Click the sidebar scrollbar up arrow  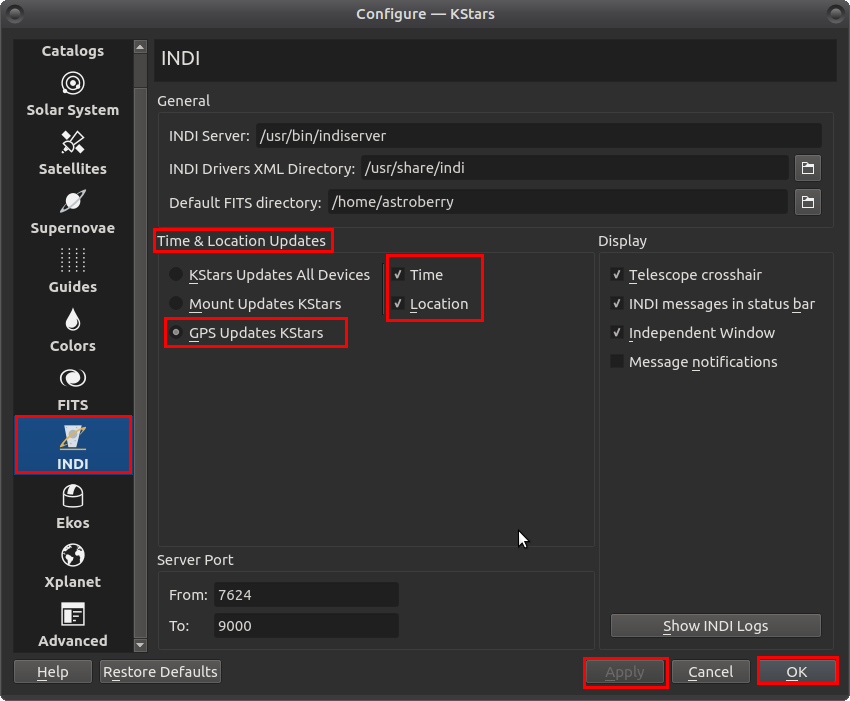(139, 45)
